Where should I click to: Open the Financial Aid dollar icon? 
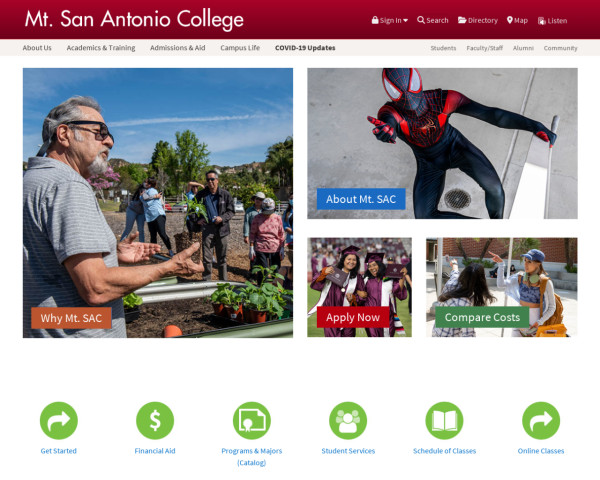155,420
